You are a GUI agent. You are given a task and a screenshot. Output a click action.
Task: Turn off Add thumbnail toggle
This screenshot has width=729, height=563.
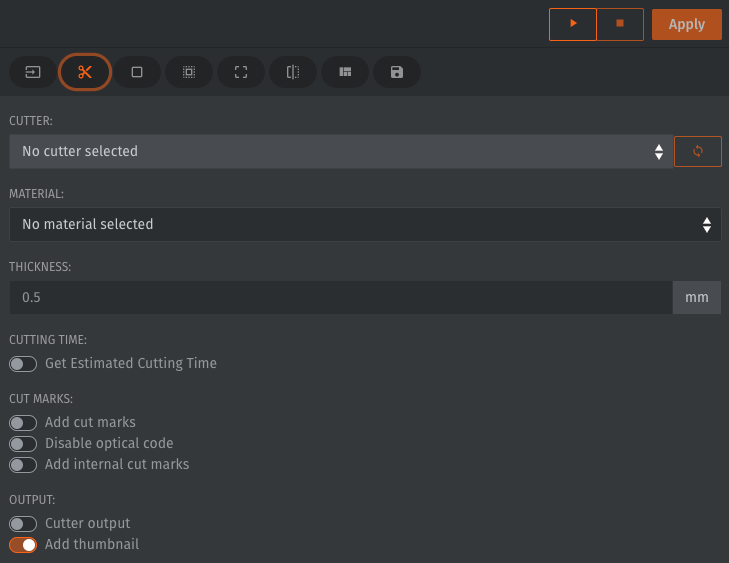click(23, 545)
